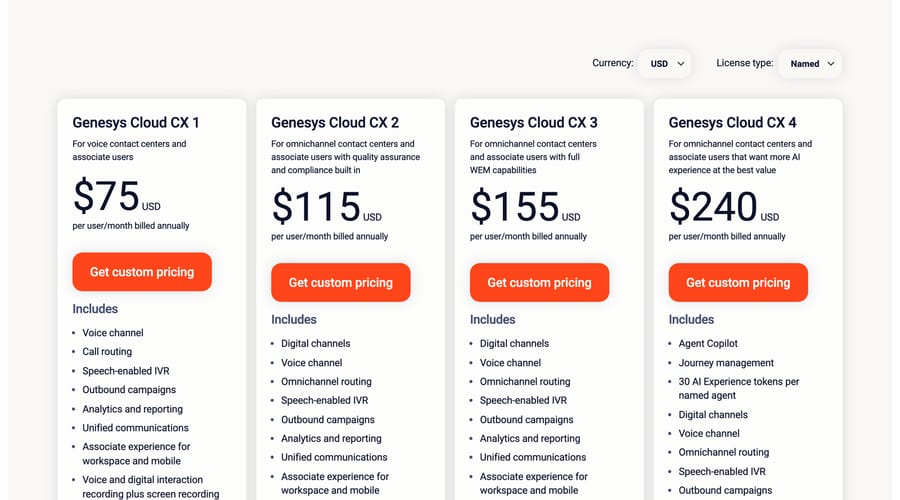Screen dimensions: 900x500
Task: Click Digital channels in CX 3 list
Action: [514, 343]
